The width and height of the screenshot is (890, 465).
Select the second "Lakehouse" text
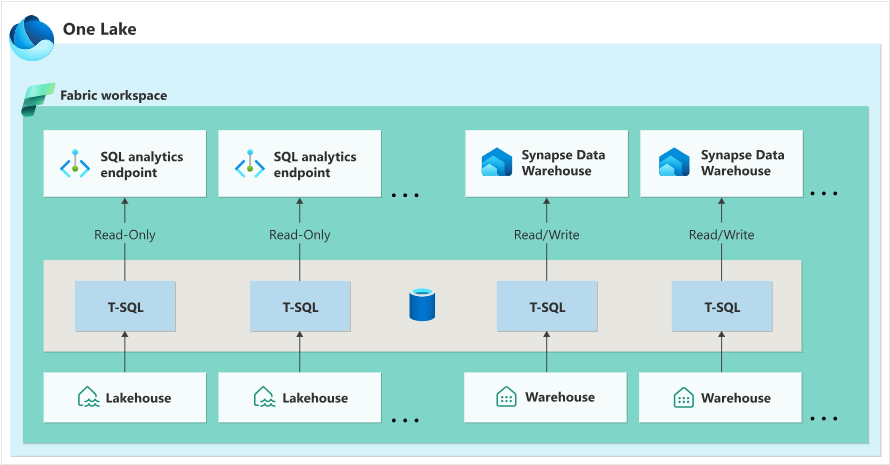pos(315,398)
